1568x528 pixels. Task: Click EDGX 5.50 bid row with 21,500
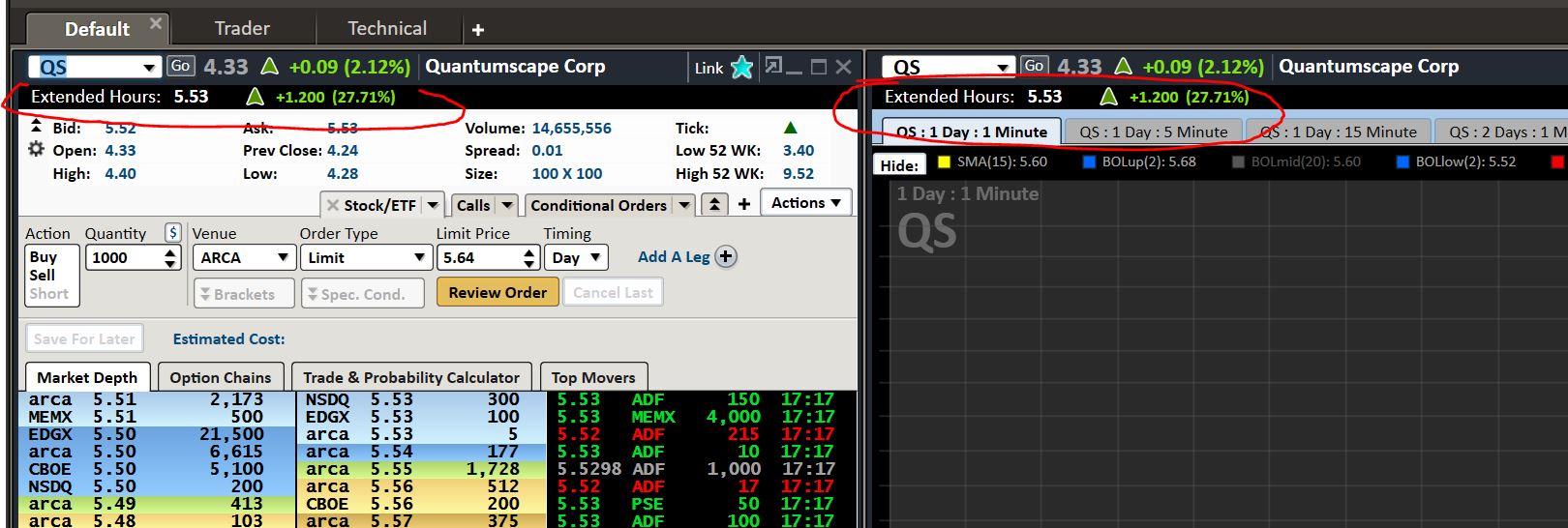tap(157, 434)
